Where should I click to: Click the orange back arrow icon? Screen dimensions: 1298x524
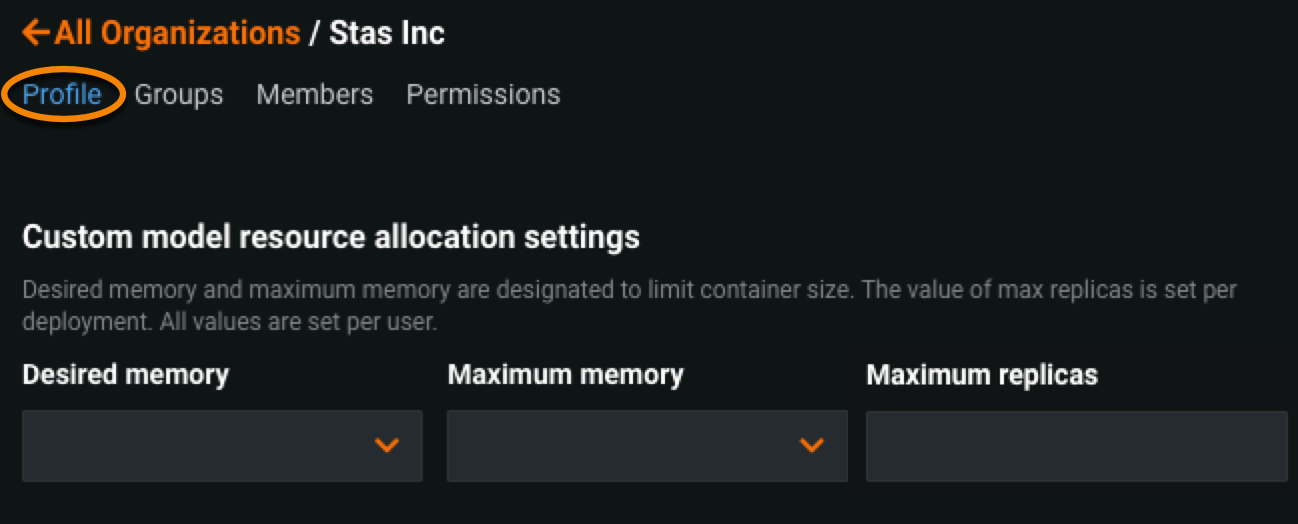(x=35, y=33)
